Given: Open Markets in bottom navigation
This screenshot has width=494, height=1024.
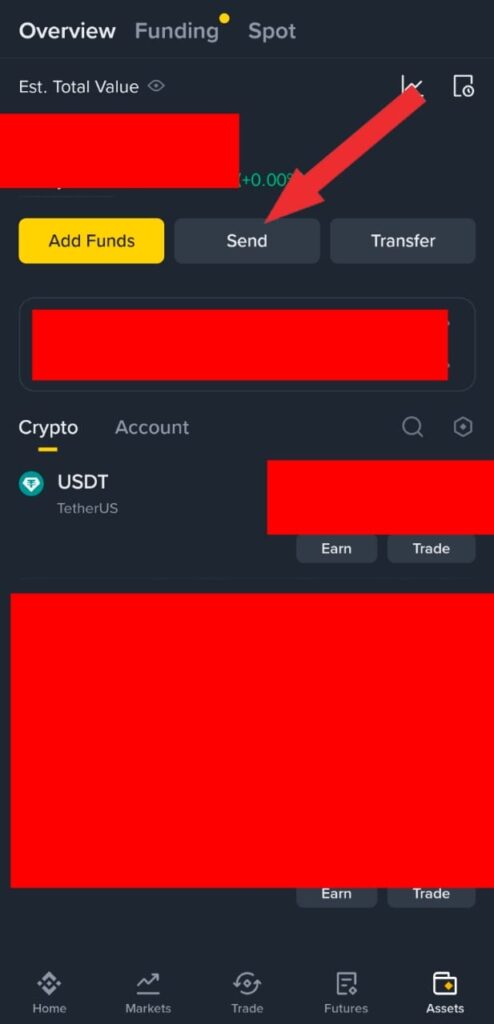Looking at the screenshot, I should (148, 993).
